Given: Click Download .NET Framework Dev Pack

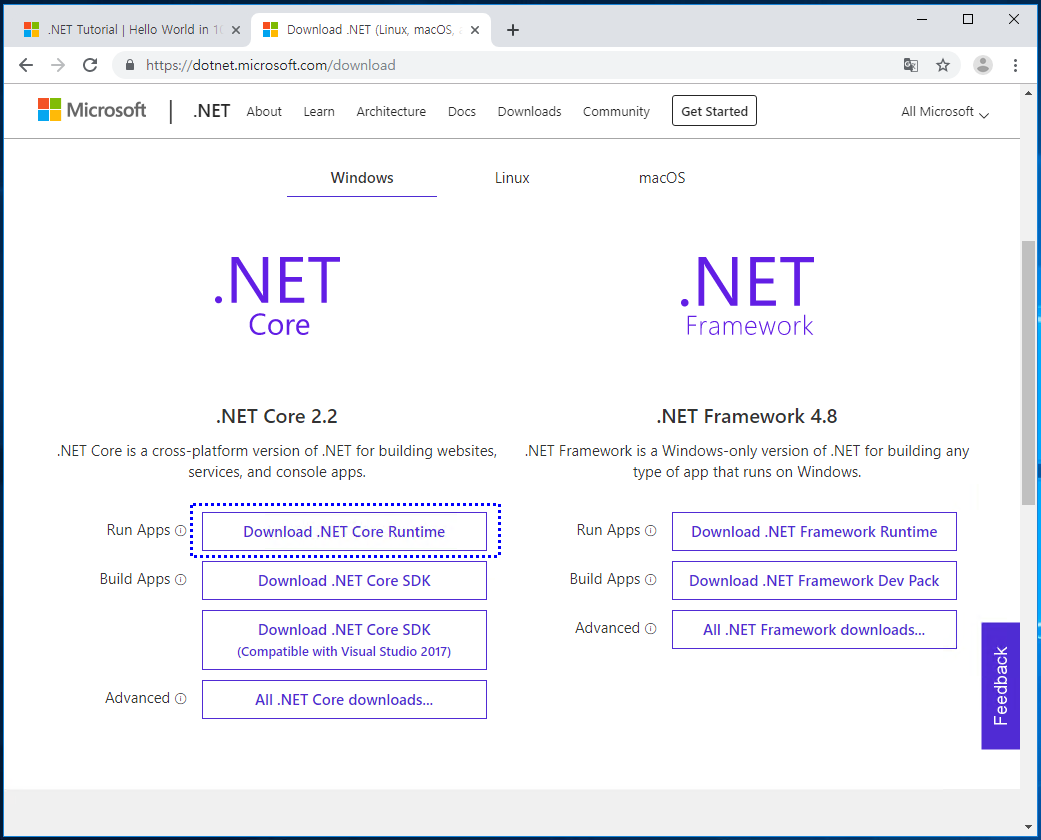Looking at the screenshot, I should (814, 580).
